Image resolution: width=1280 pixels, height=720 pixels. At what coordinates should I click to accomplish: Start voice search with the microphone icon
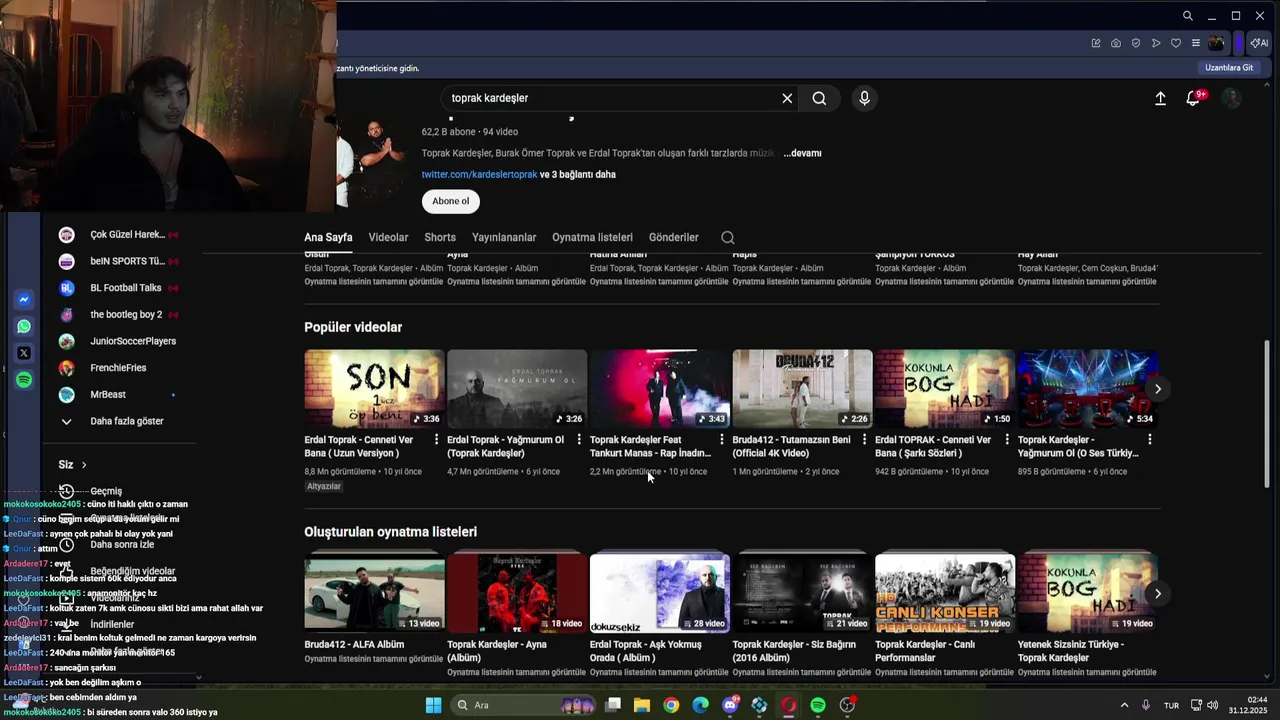864,98
